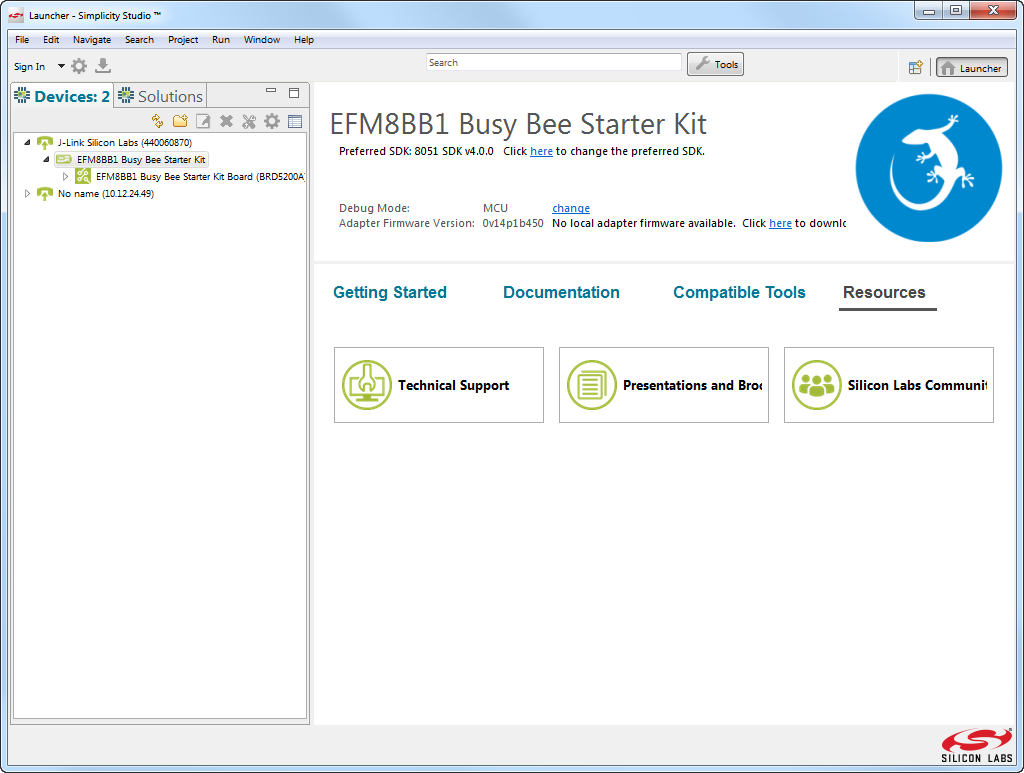The height and width of the screenshot is (773, 1024).
Task: Click the Open Perspective icon
Action: [915, 68]
